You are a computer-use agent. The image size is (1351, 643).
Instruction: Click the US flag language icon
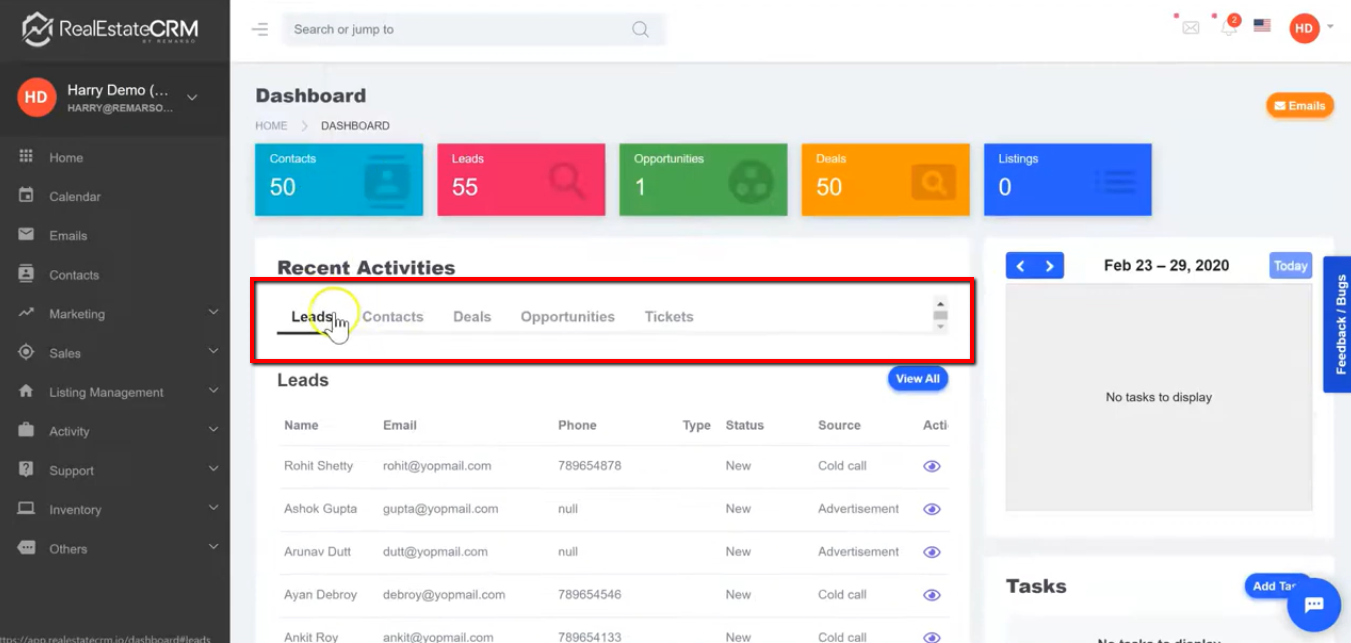tap(1262, 26)
